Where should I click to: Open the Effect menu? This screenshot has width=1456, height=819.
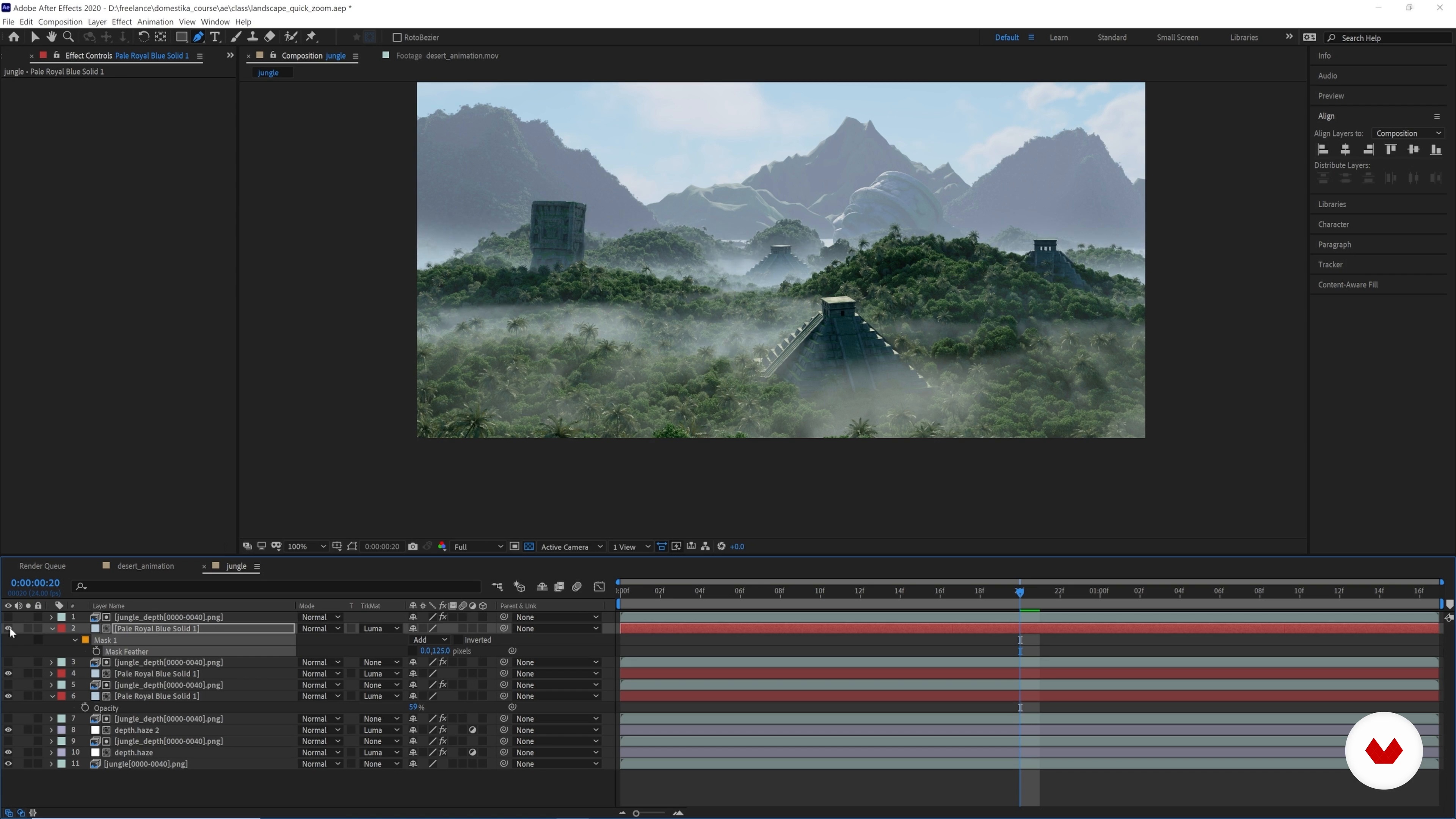click(121, 22)
